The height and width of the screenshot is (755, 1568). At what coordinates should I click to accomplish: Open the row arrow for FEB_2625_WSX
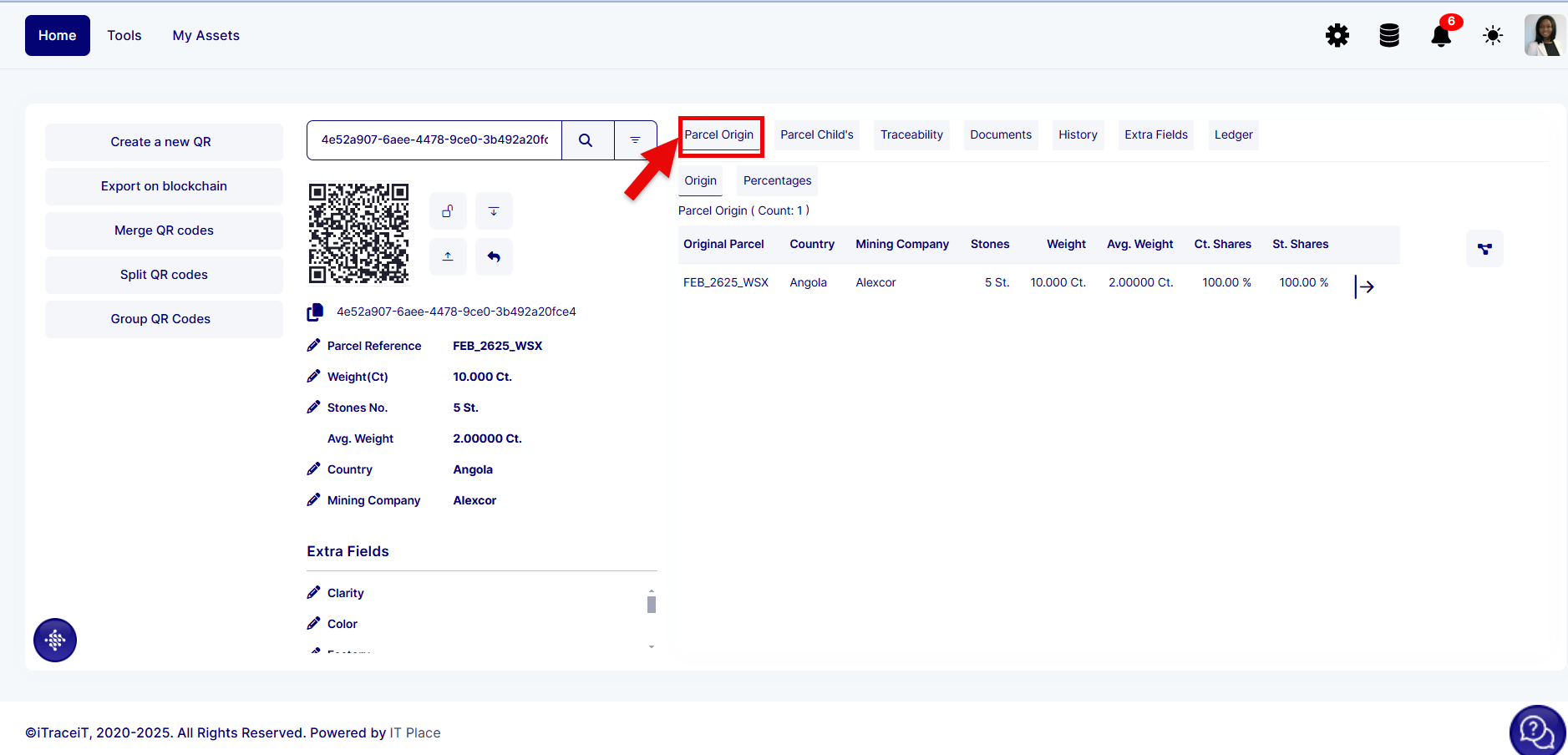pos(1364,286)
